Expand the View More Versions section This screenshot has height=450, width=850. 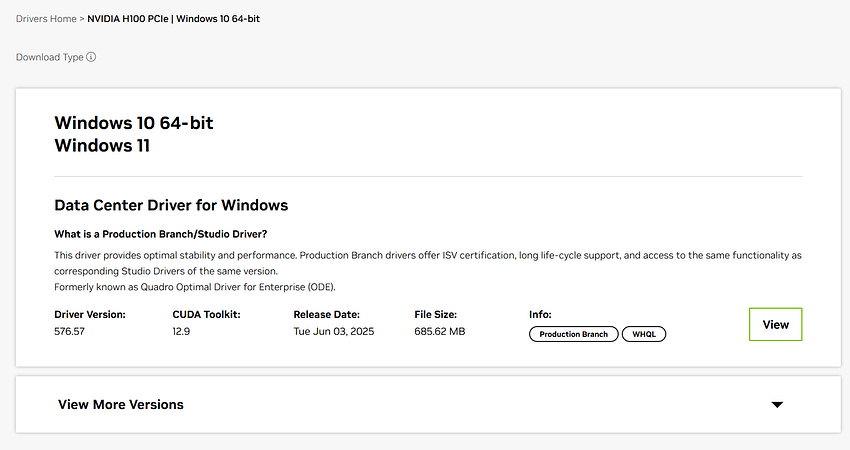(x=428, y=404)
